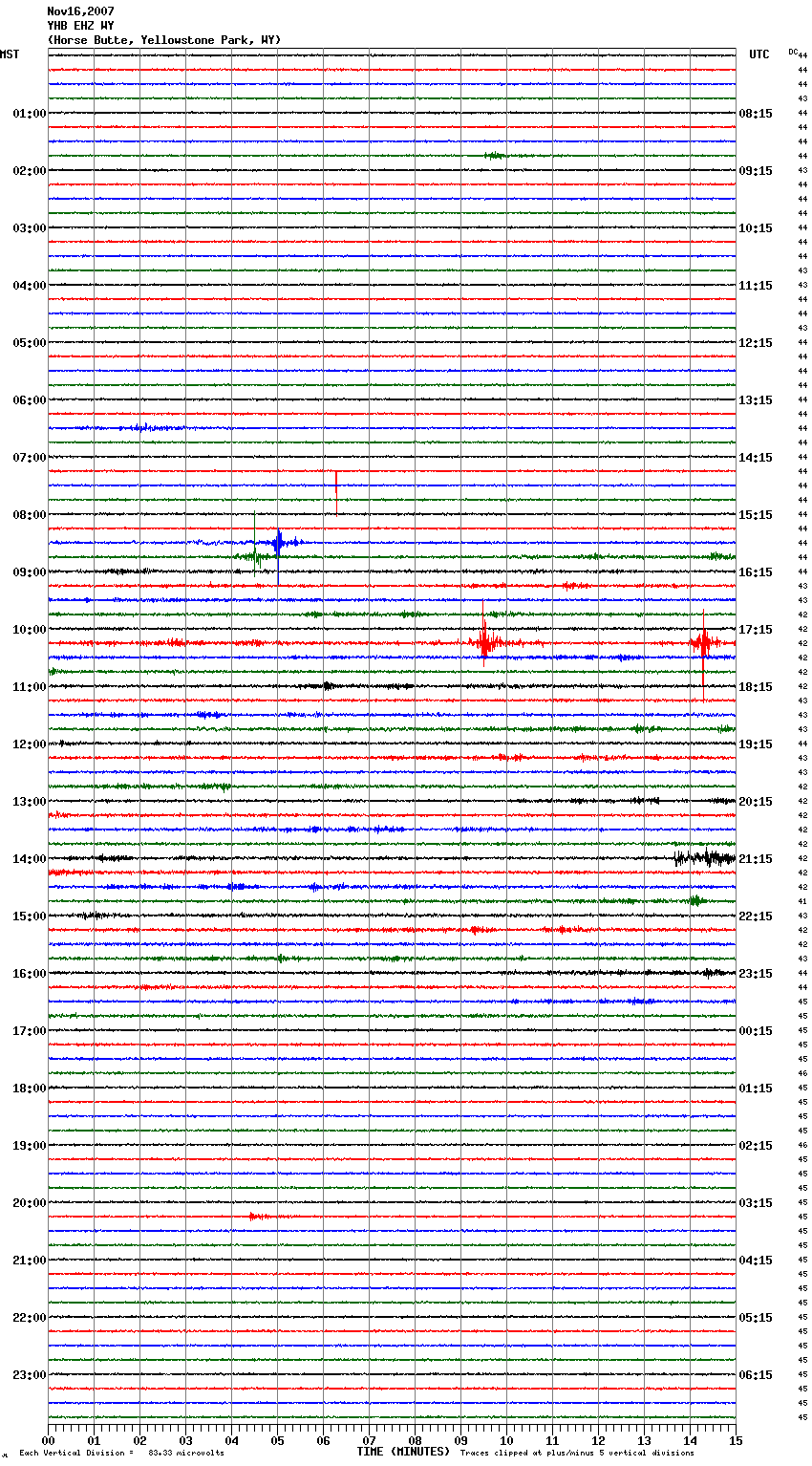Viewport: 812px width, 1466px height.
Task: Click the blue seismic event near minute 5
Action: (278, 543)
